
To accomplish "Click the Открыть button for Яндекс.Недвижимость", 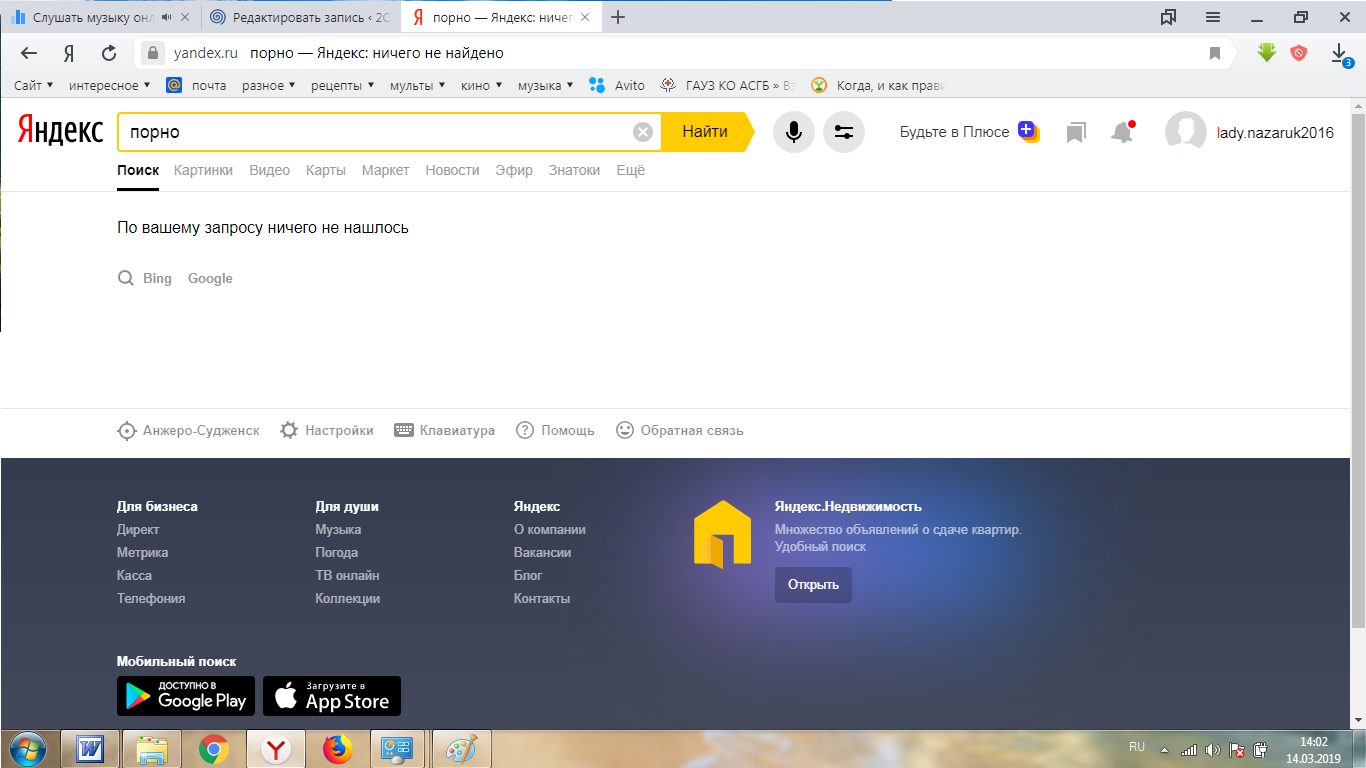I will [813, 584].
